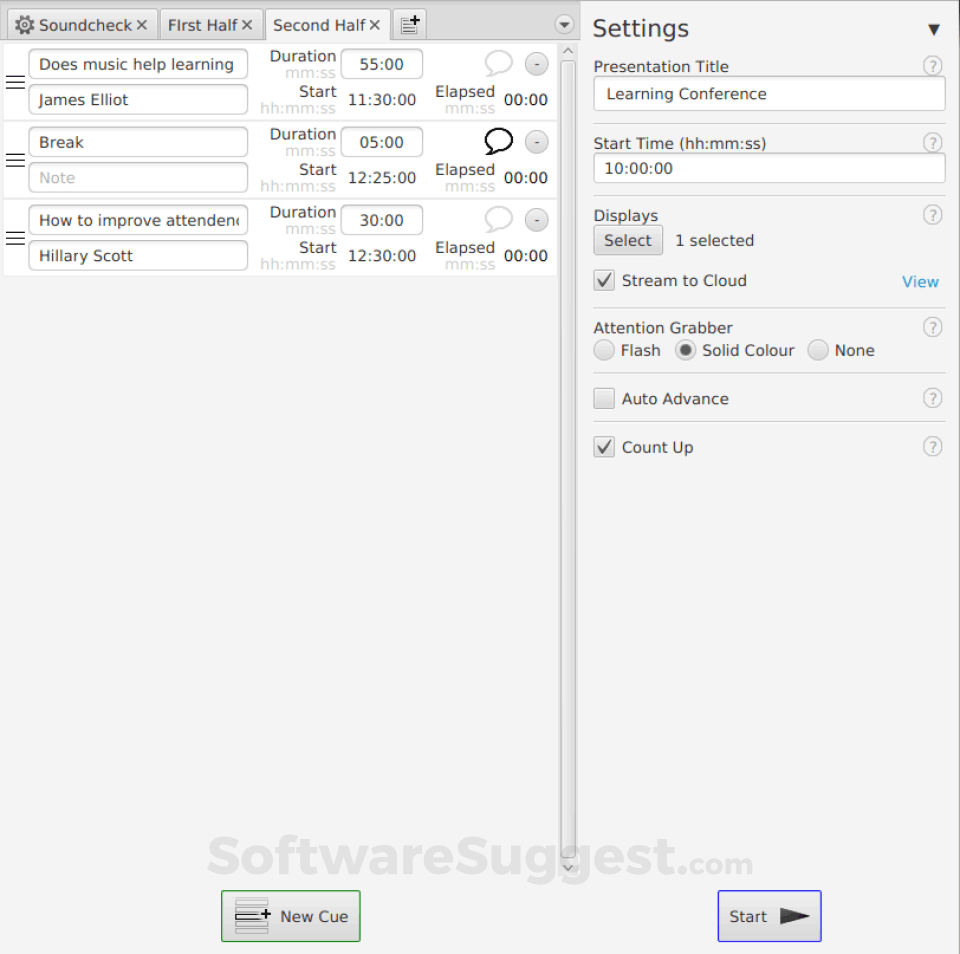Enable Auto Advance

point(604,398)
